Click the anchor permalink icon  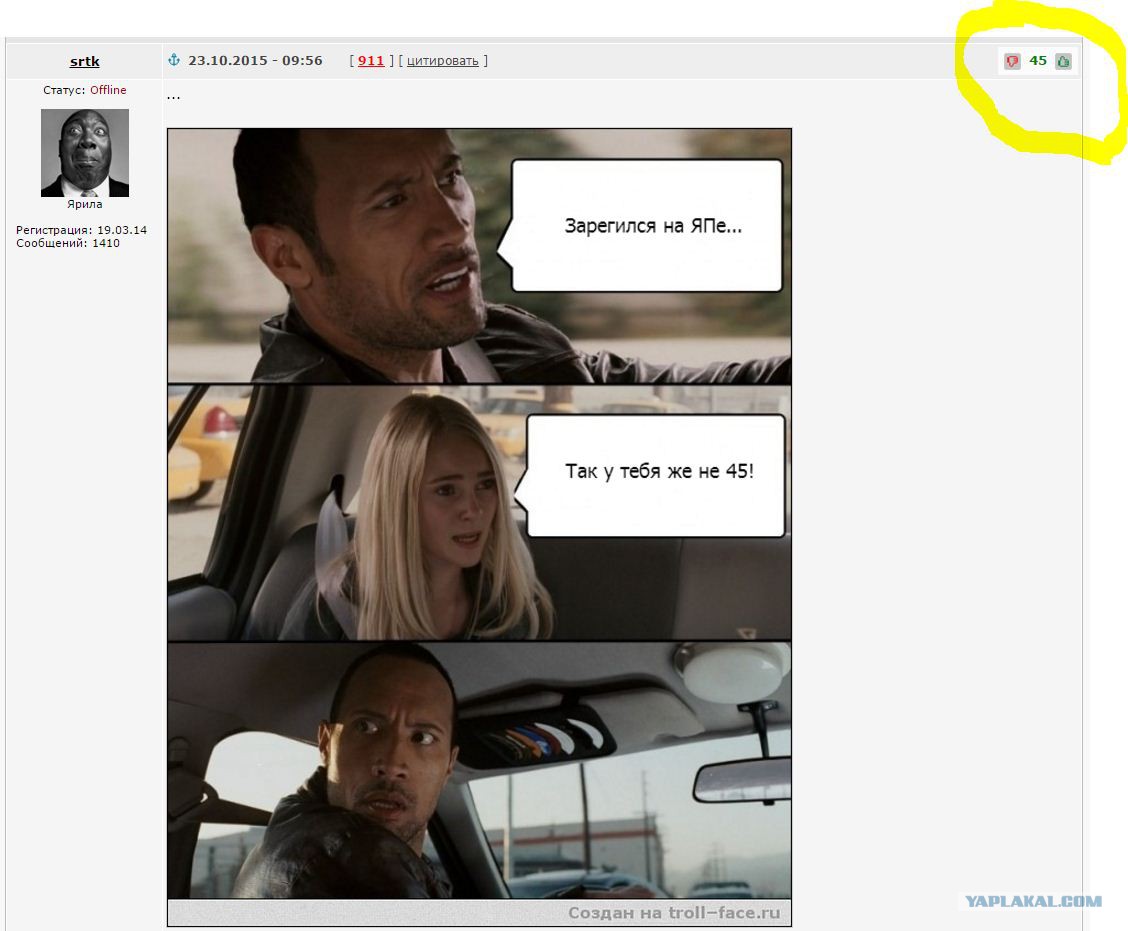174,60
